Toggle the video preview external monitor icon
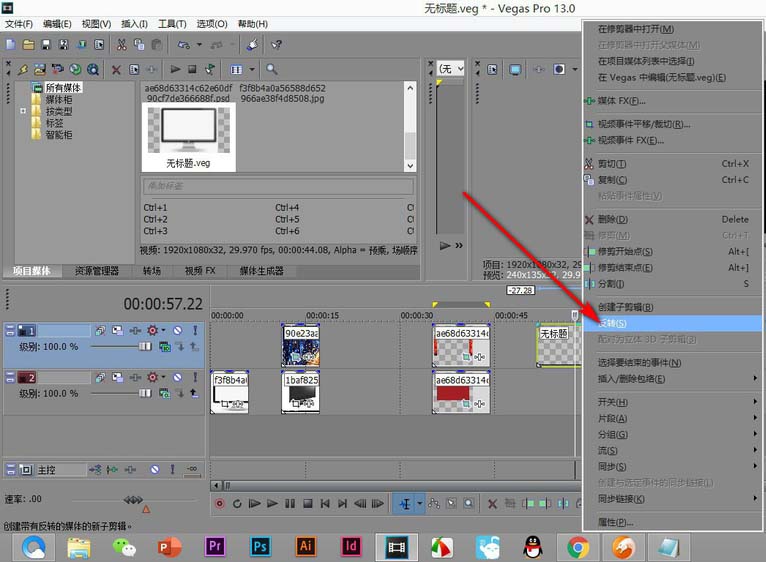Screen dimensions: 766x562 pyautogui.click(x=515, y=69)
